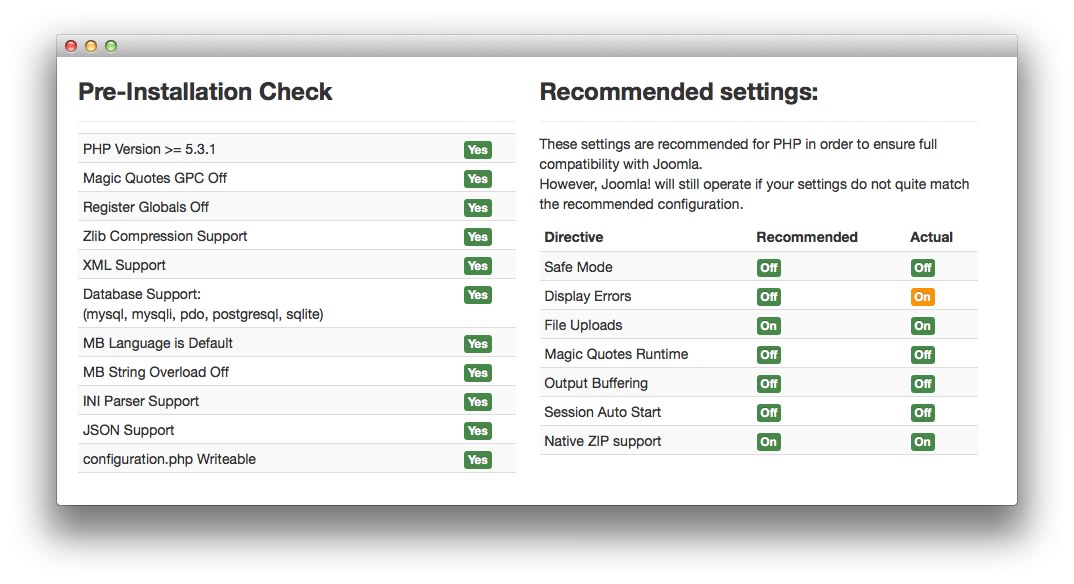Viewport: 1074px width, 584px height.
Task: Toggle the Actual Off badge for Safe Mode
Action: coord(922,267)
